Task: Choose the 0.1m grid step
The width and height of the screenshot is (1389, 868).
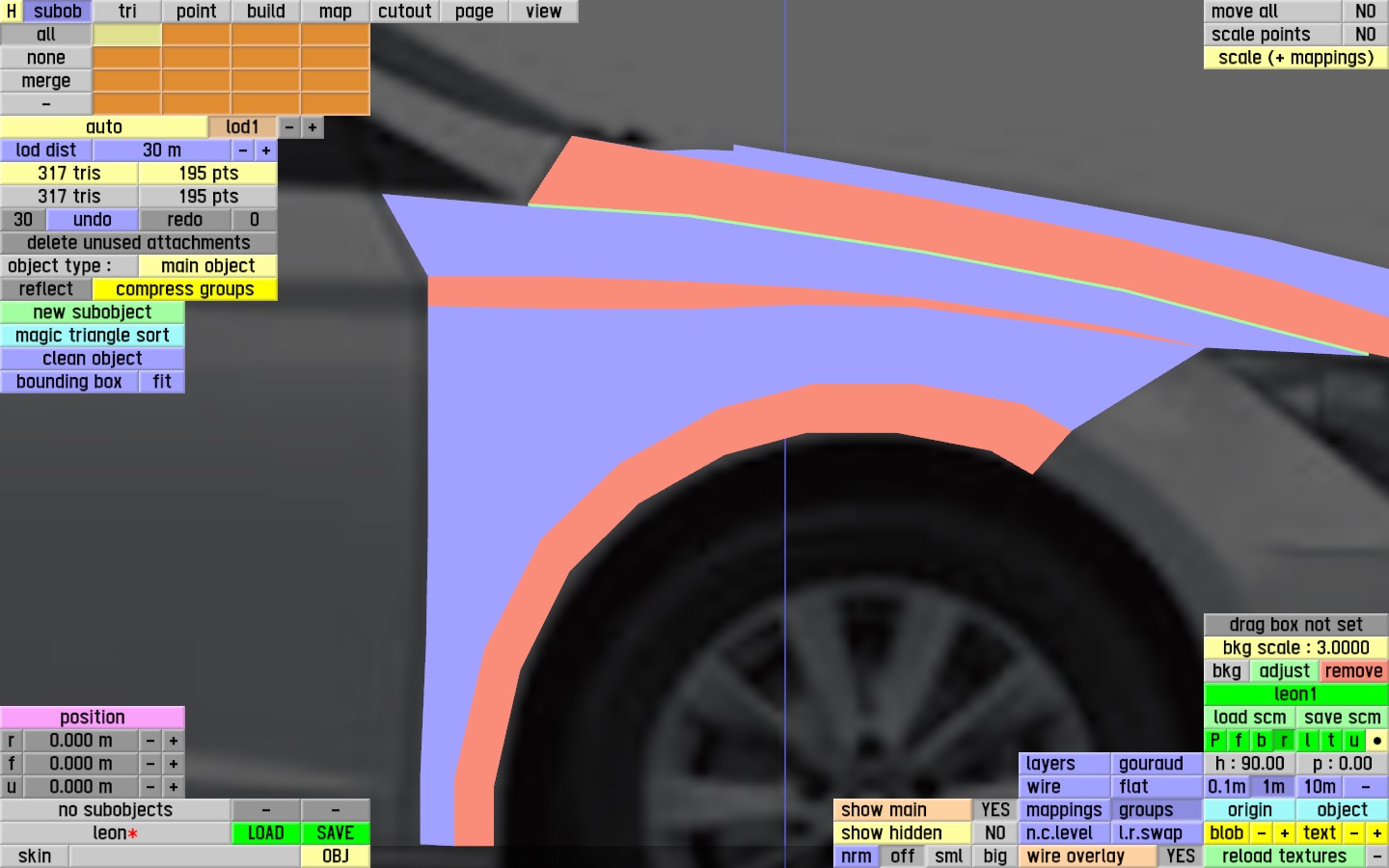Action: 1227,787
